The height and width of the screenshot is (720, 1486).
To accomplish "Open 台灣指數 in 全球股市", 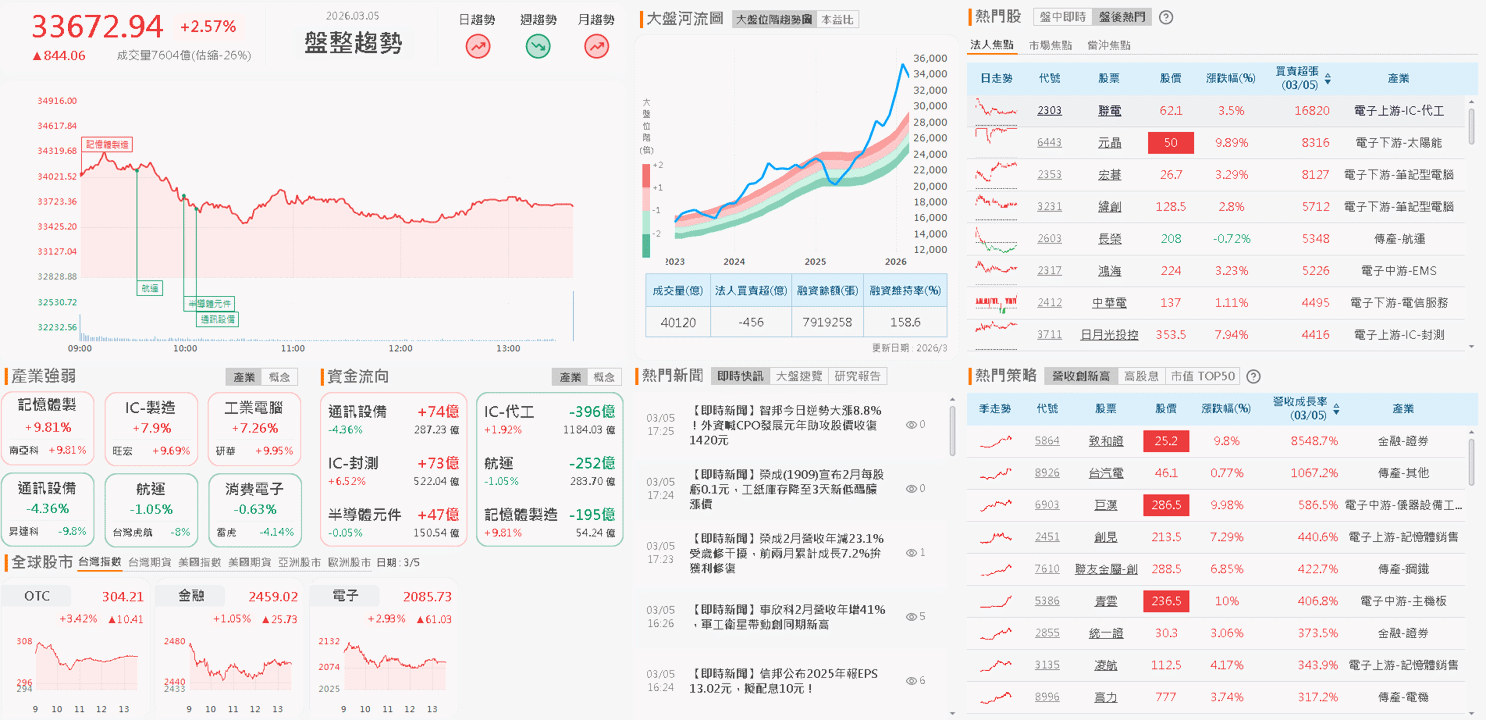I will click(x=99, y=562).
